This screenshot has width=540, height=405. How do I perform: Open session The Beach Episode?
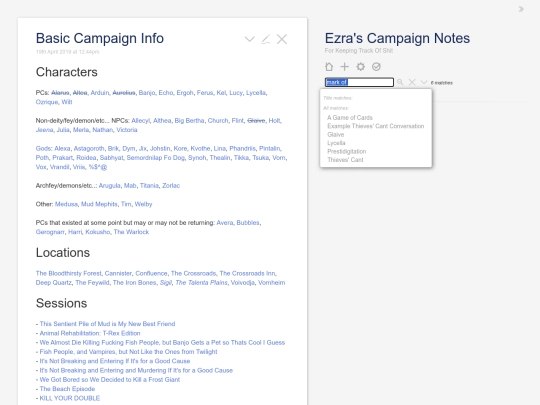coord(67,389)
